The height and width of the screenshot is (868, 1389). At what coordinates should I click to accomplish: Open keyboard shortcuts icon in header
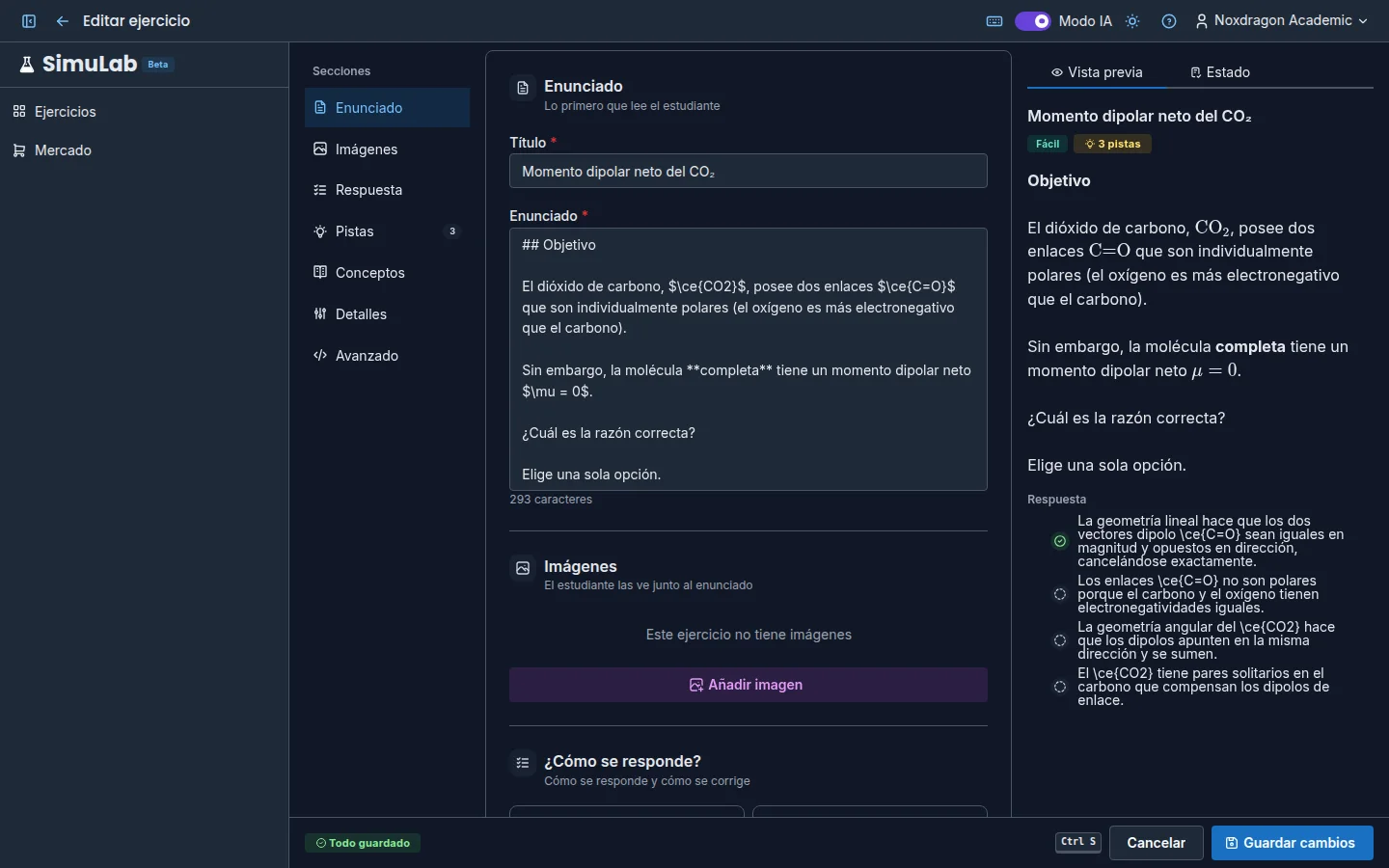coord(994,21)
